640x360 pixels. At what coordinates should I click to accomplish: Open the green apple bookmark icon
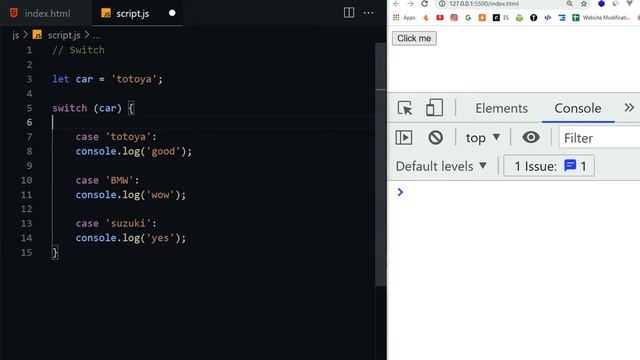coord(519,18)
